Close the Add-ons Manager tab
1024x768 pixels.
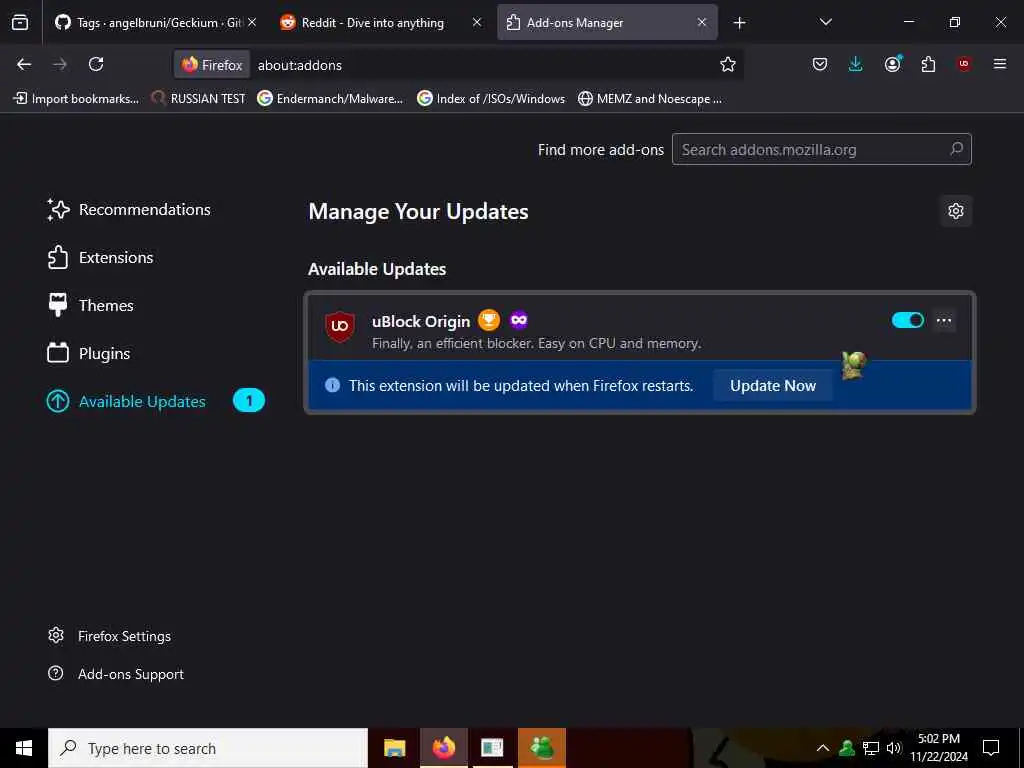click(702, 22)
